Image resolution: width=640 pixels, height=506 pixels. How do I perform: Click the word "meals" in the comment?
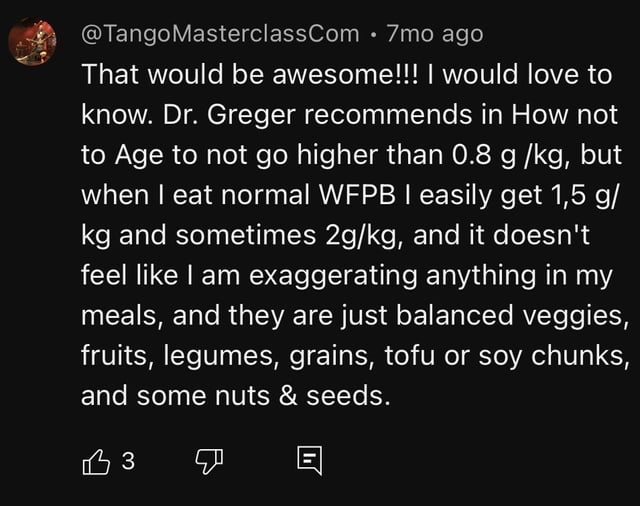click(113, 315)
